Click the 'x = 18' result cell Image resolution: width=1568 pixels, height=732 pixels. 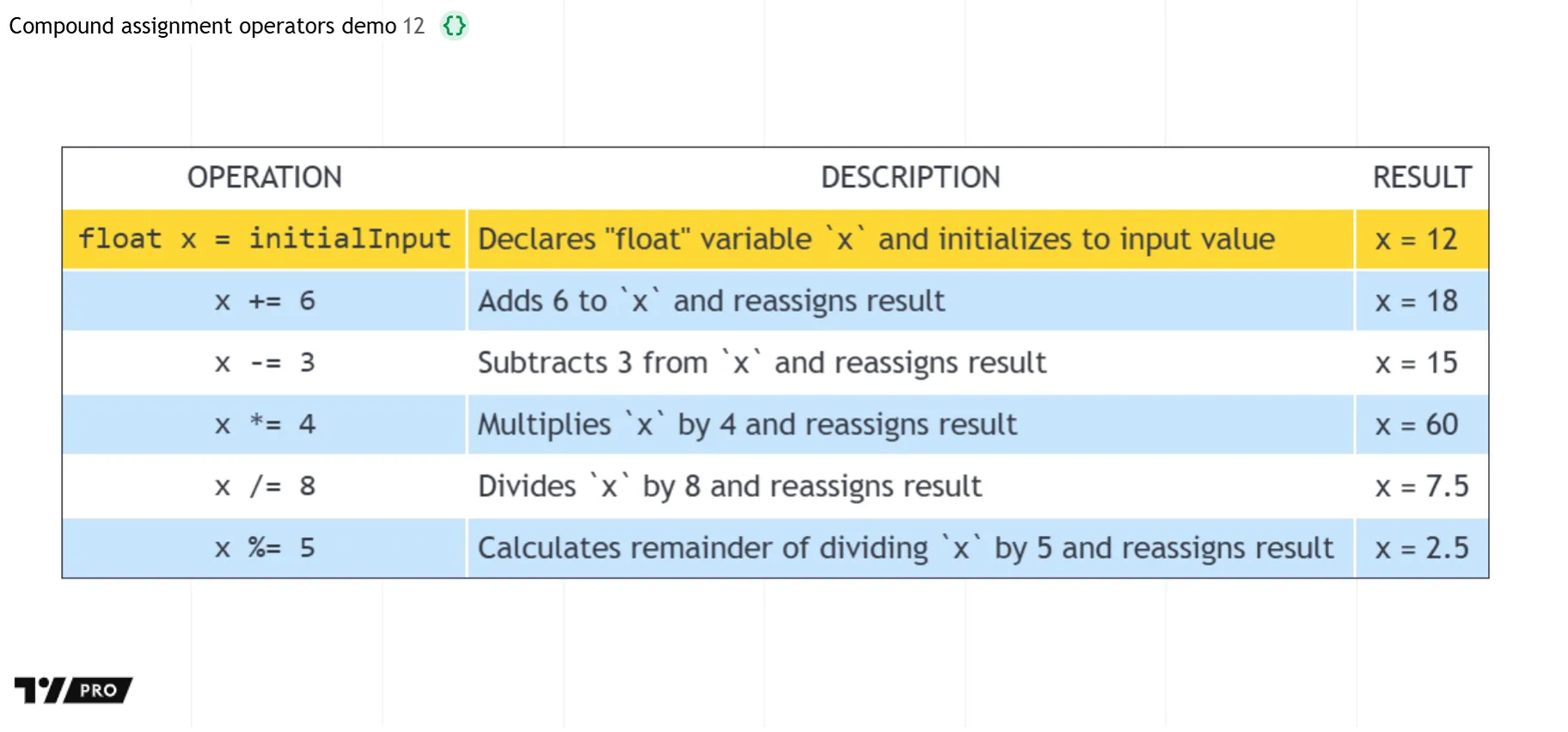1416,301
